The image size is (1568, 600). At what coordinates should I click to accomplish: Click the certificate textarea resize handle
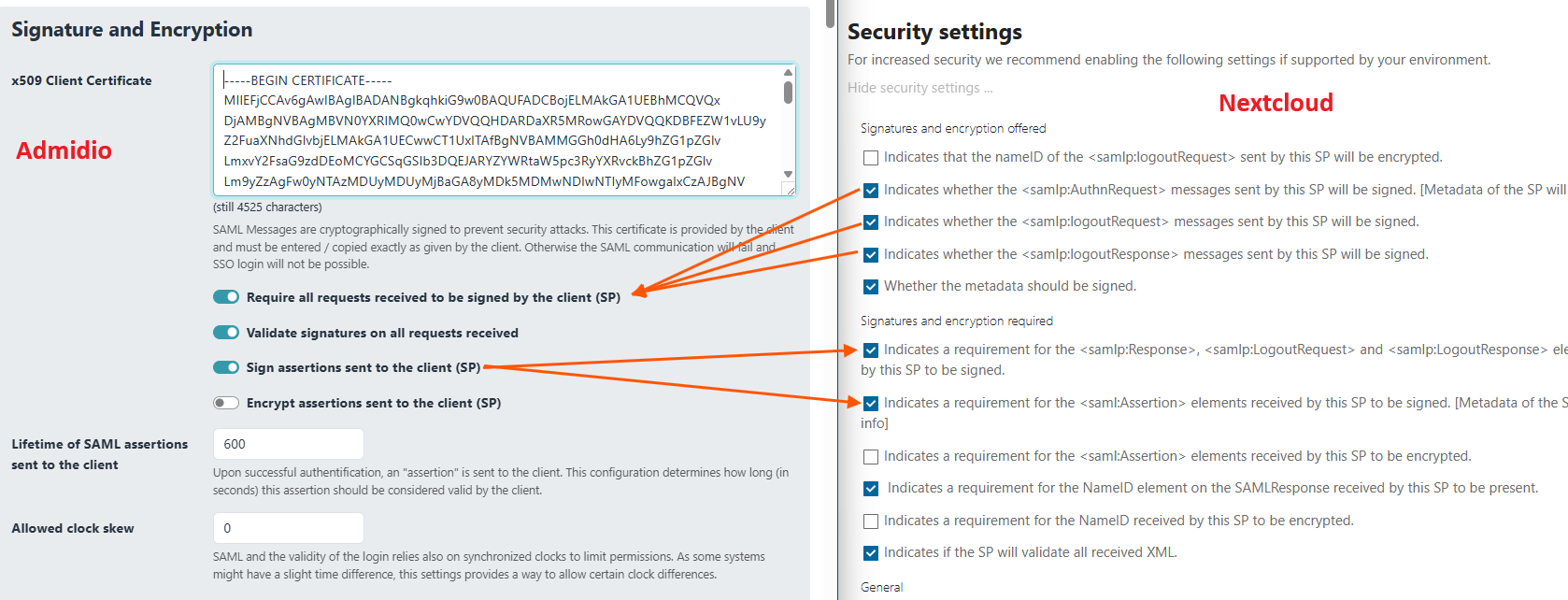coord(790,190)
